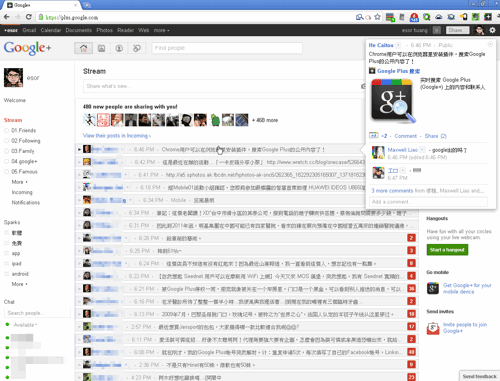Open the Photos icon in Google+ toolbar
The width and height of the screenshot is (500, 381).
point(101,48)
